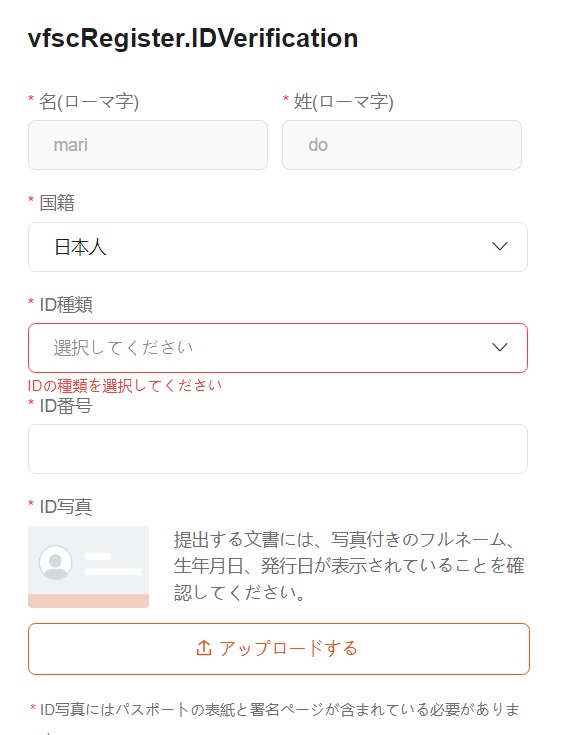Click the ID番号 label text

[66, 406]
